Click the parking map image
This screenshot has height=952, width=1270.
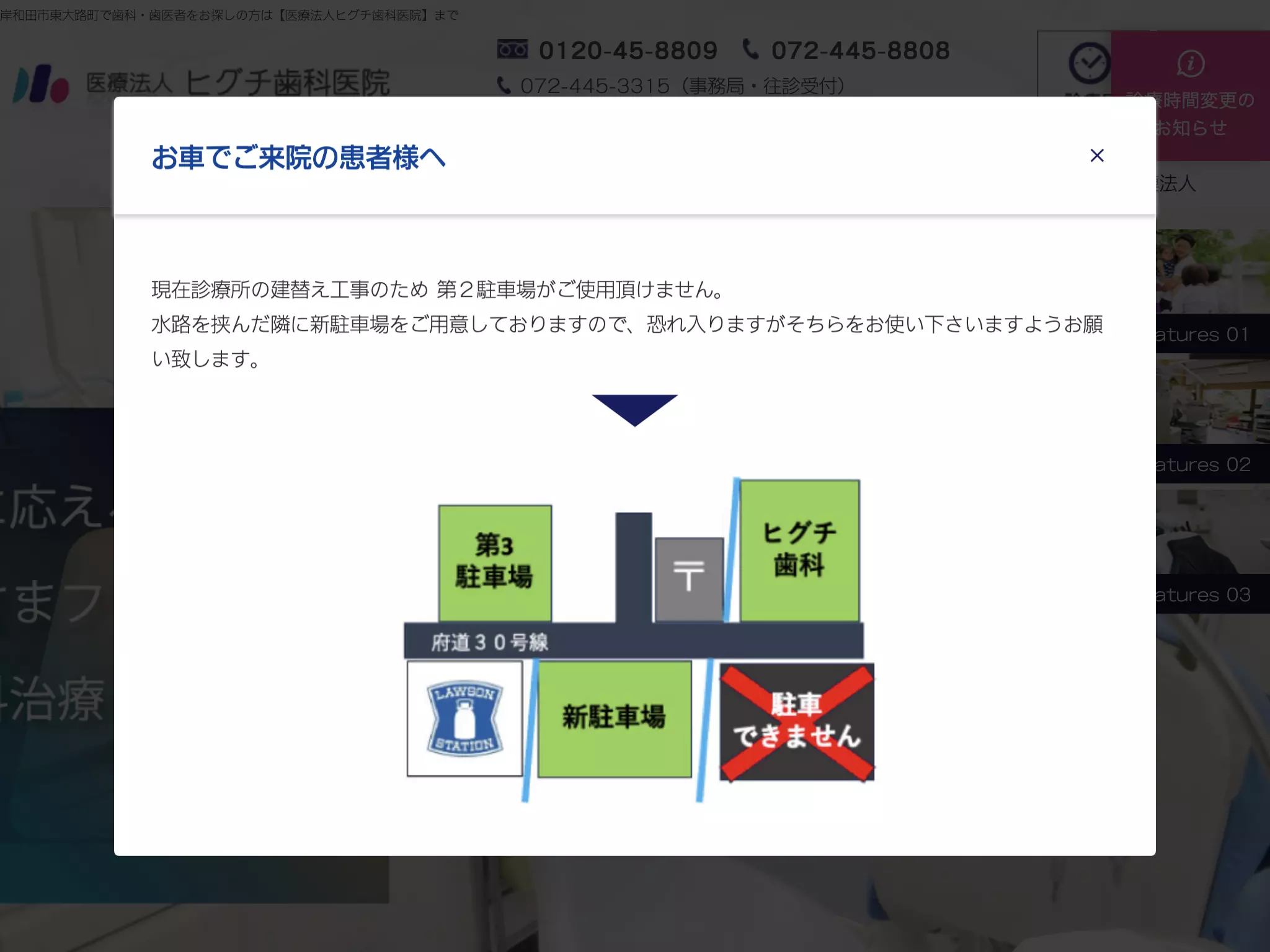point(639,640)
